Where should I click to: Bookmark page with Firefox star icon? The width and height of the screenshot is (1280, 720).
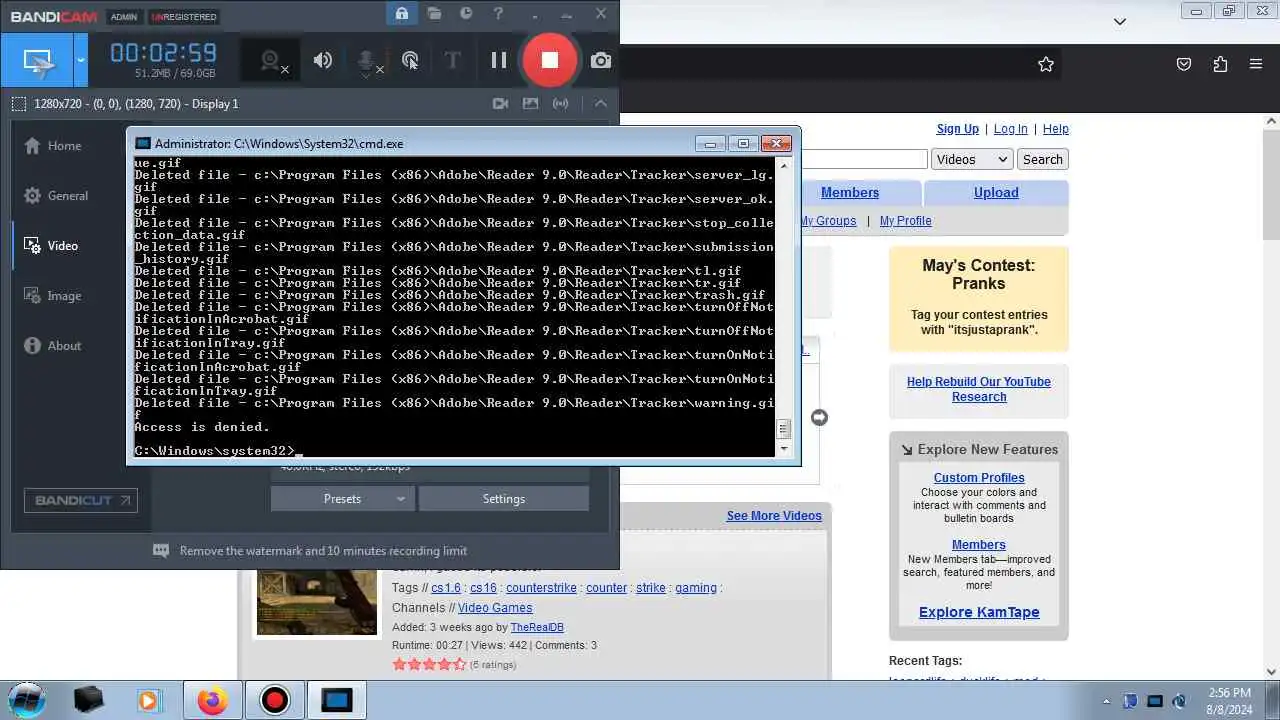pos(1046,64)
